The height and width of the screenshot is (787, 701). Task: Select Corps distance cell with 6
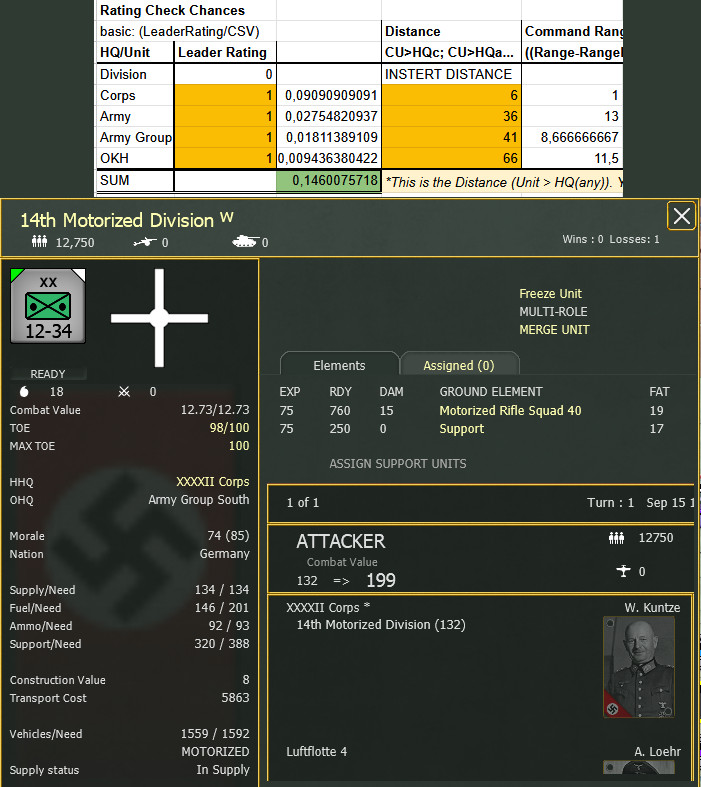click(451, 95)
